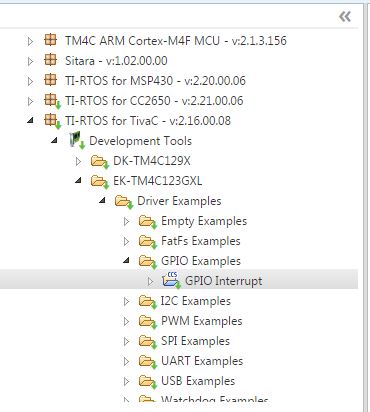Viewport: 370px width, 412px height.
Task: Click the USB Examples folder icon
Action: point(148,382)
